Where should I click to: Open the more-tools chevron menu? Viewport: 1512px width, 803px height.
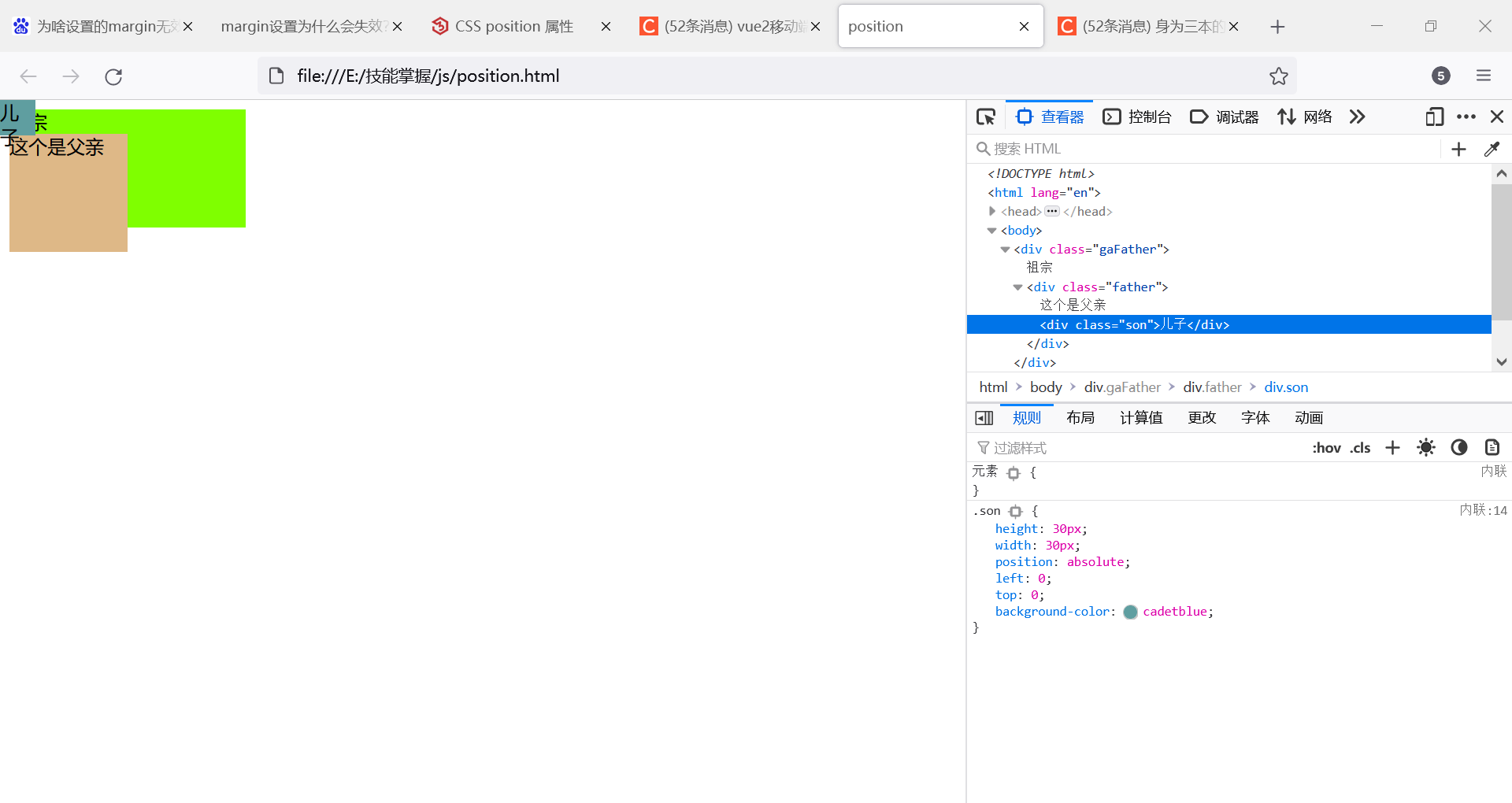click(1357, 117)
